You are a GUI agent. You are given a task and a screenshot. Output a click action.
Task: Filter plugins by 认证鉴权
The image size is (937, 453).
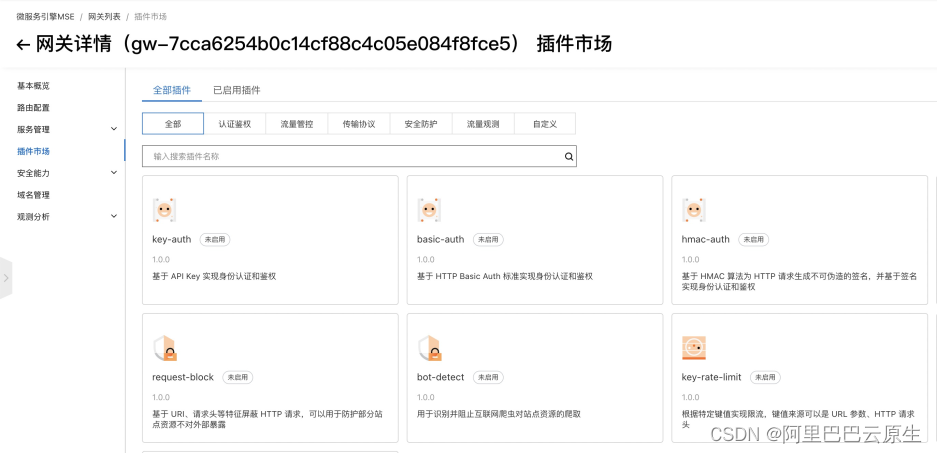pos(235,124)
